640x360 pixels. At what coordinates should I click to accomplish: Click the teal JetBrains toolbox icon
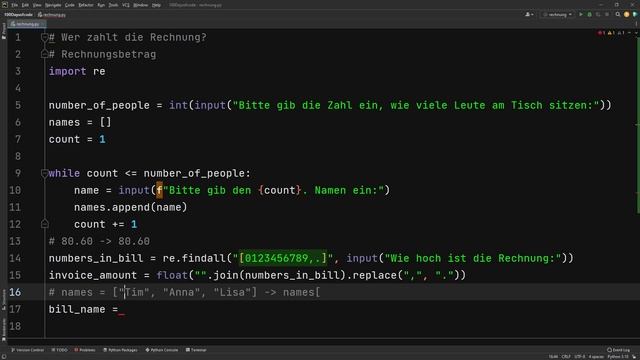click(635, 15)
